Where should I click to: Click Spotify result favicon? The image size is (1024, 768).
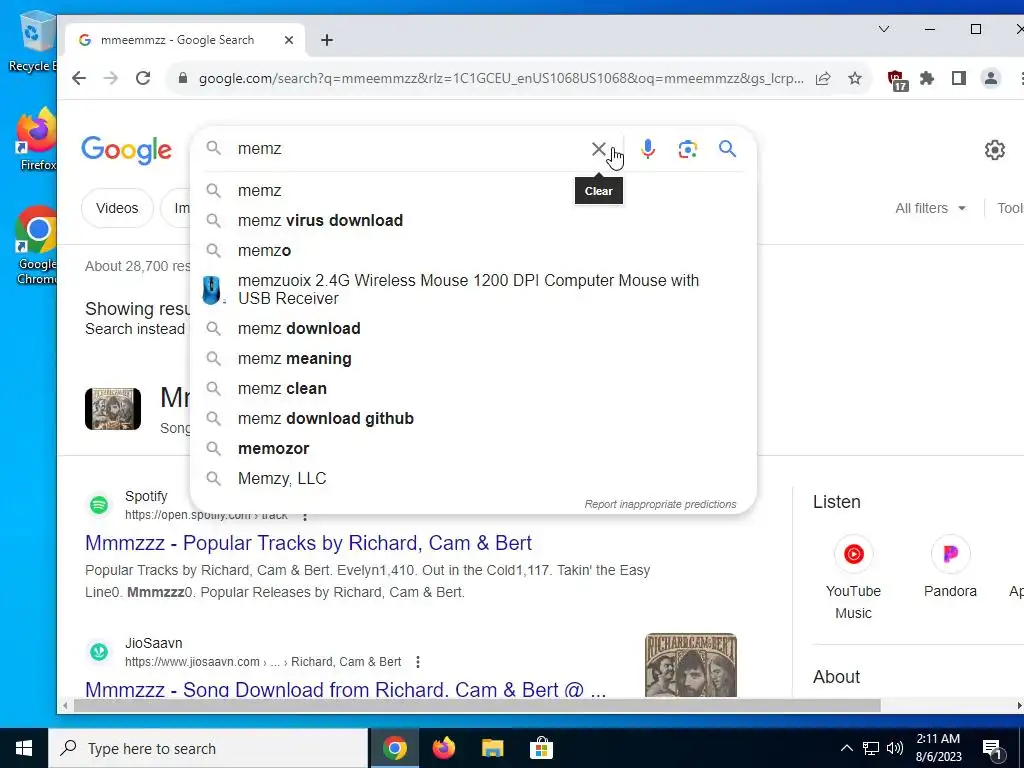point(99,505)
